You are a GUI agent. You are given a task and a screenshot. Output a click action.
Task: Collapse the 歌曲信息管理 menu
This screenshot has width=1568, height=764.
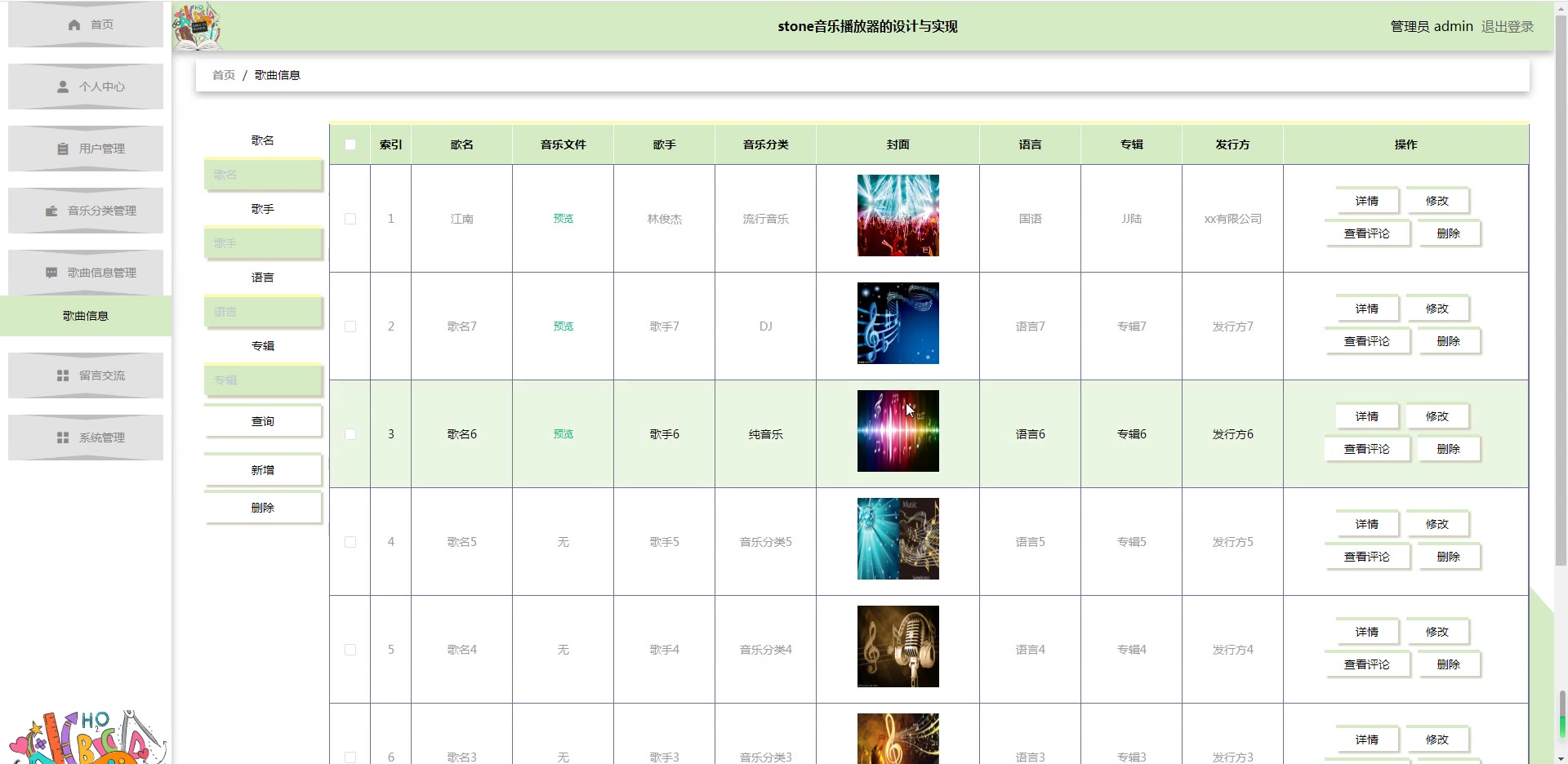point(86,273)
